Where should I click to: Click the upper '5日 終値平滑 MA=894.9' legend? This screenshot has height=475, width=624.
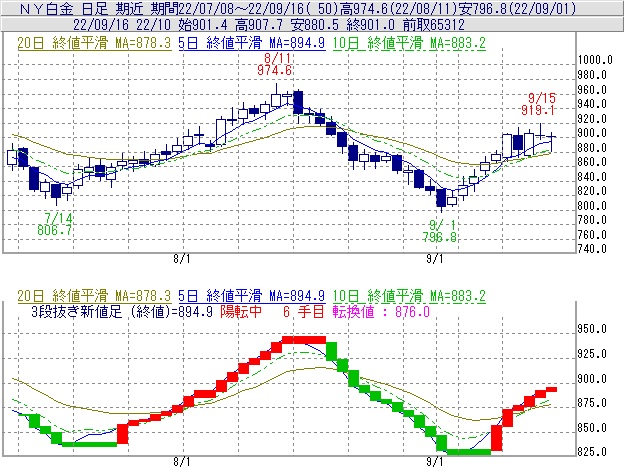252,43
